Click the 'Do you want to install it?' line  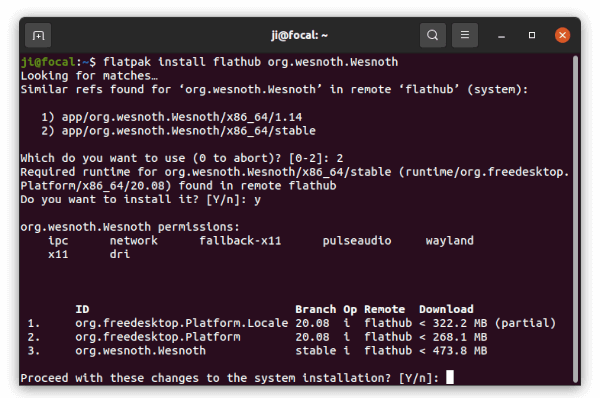[x=140, y=199]
